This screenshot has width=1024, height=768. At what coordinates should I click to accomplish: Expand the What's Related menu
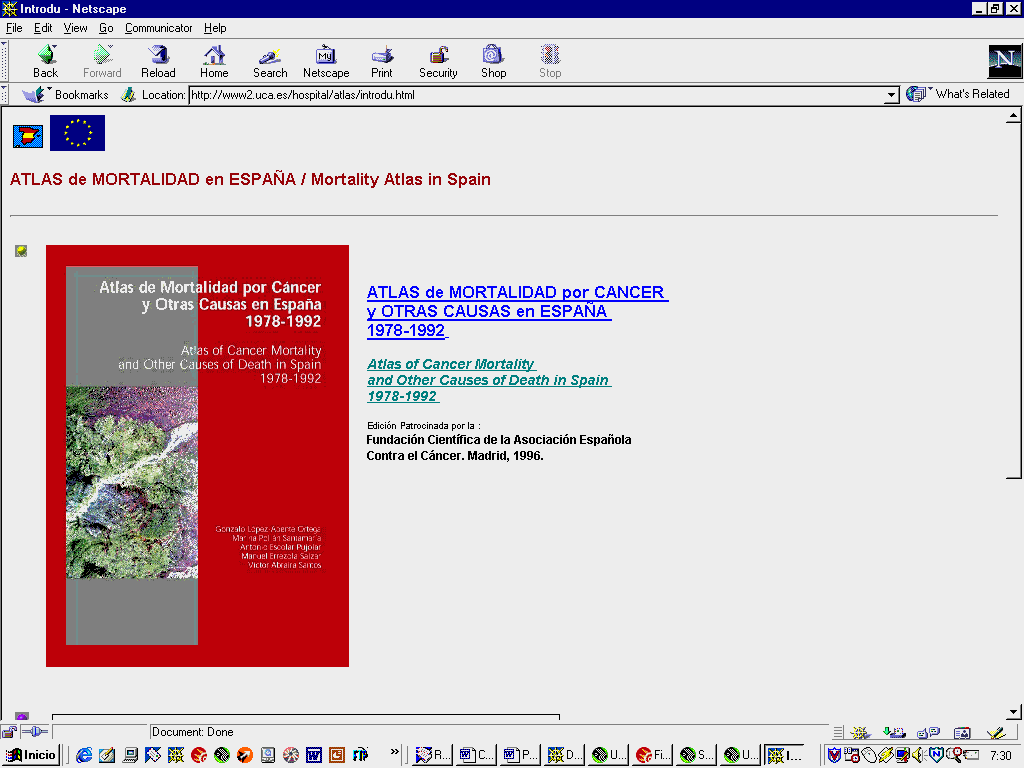coord(958,94)
